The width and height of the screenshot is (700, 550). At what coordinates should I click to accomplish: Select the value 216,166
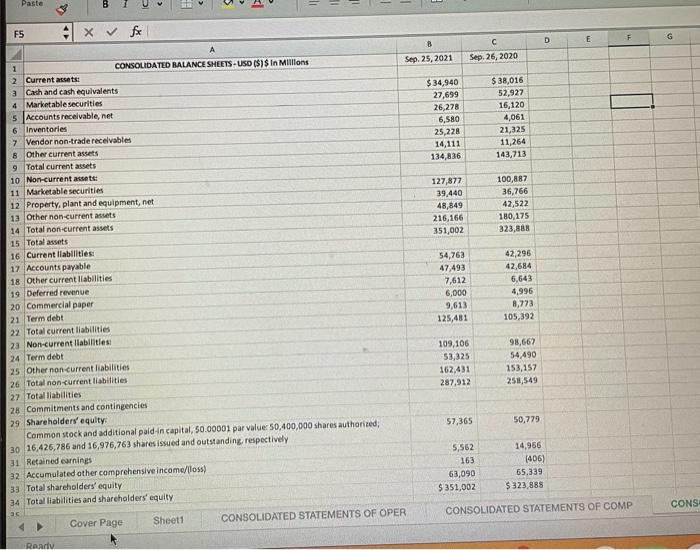pyautogui.click(x=448, y=218)
